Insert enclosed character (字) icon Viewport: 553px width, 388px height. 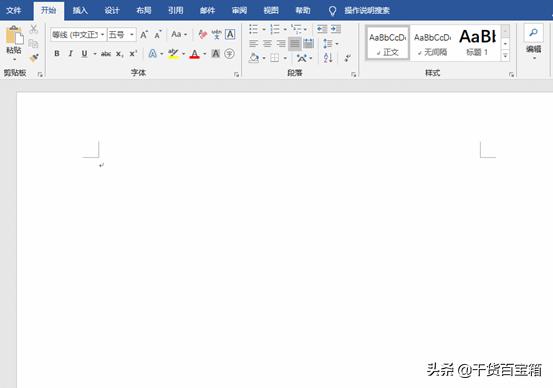(x=229, y=54)
